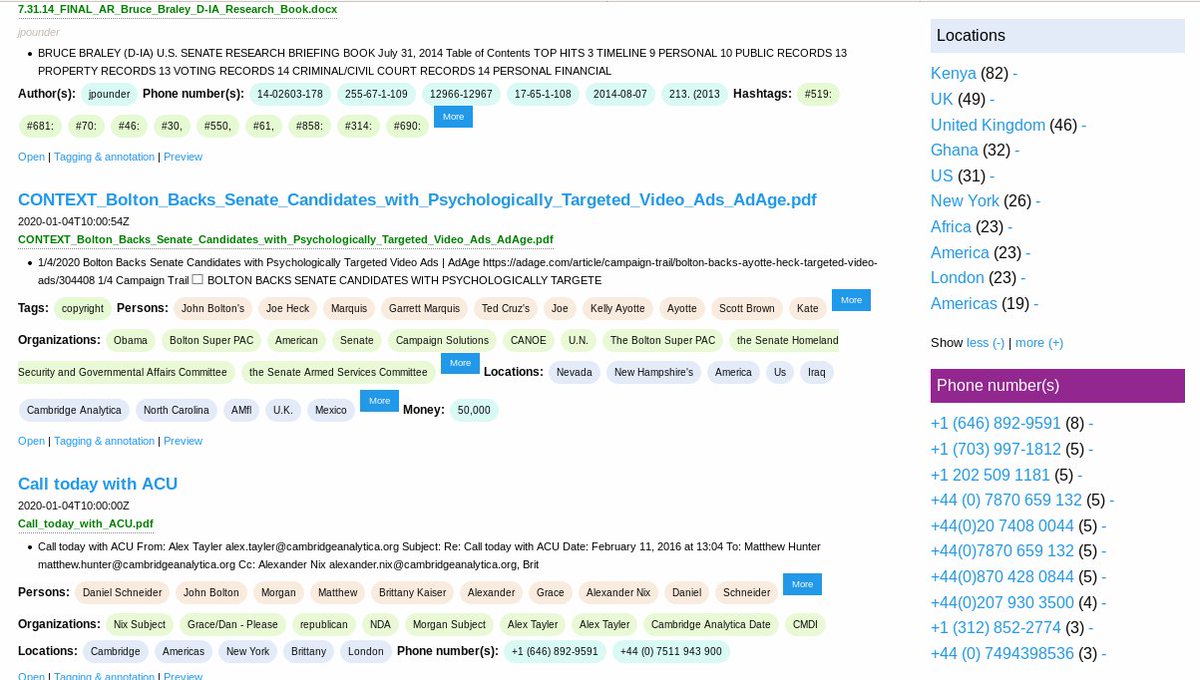Click 'Open' below the Bolton Money tag
Viewport: 1200px width, 680px height.
tap(31, 441)
